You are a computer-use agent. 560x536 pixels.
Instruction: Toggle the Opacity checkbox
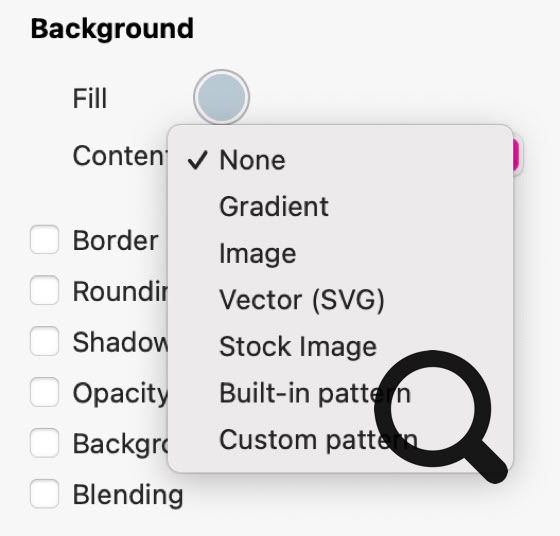click(x=45, y=392)
